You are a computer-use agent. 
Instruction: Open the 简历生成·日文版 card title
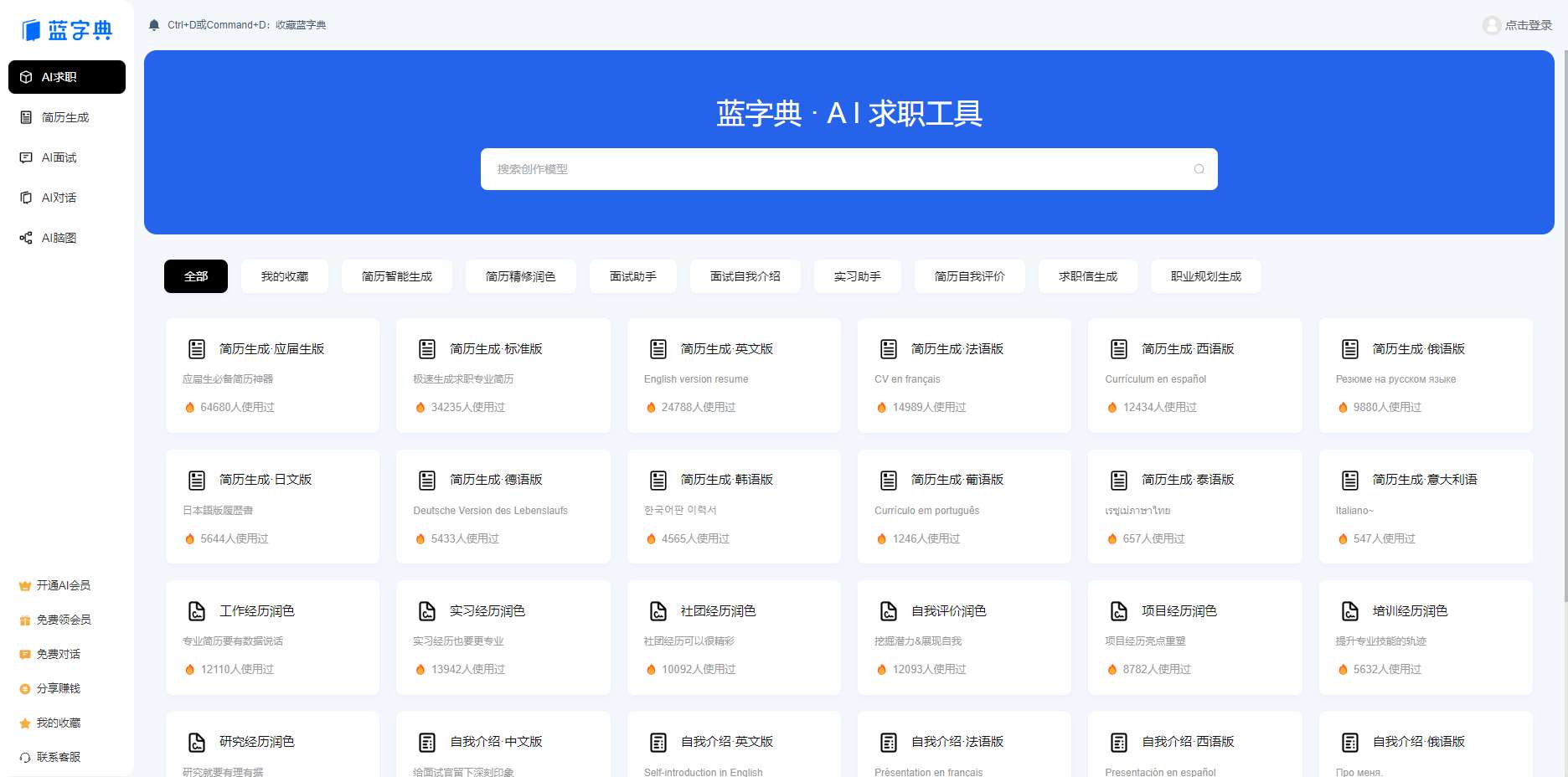pyautogui.click(x=266, y=480)
